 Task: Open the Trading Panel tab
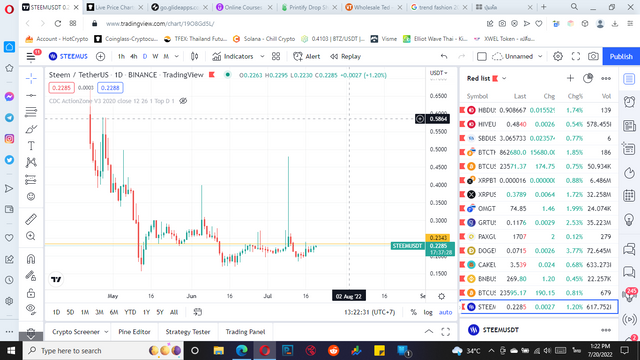245,332
